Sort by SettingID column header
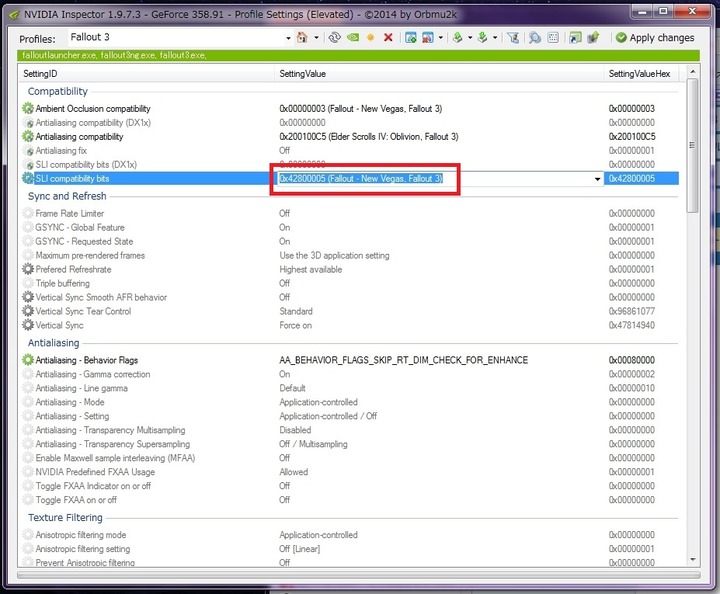The height and width of the screenshot is (594, 720). 146,73
